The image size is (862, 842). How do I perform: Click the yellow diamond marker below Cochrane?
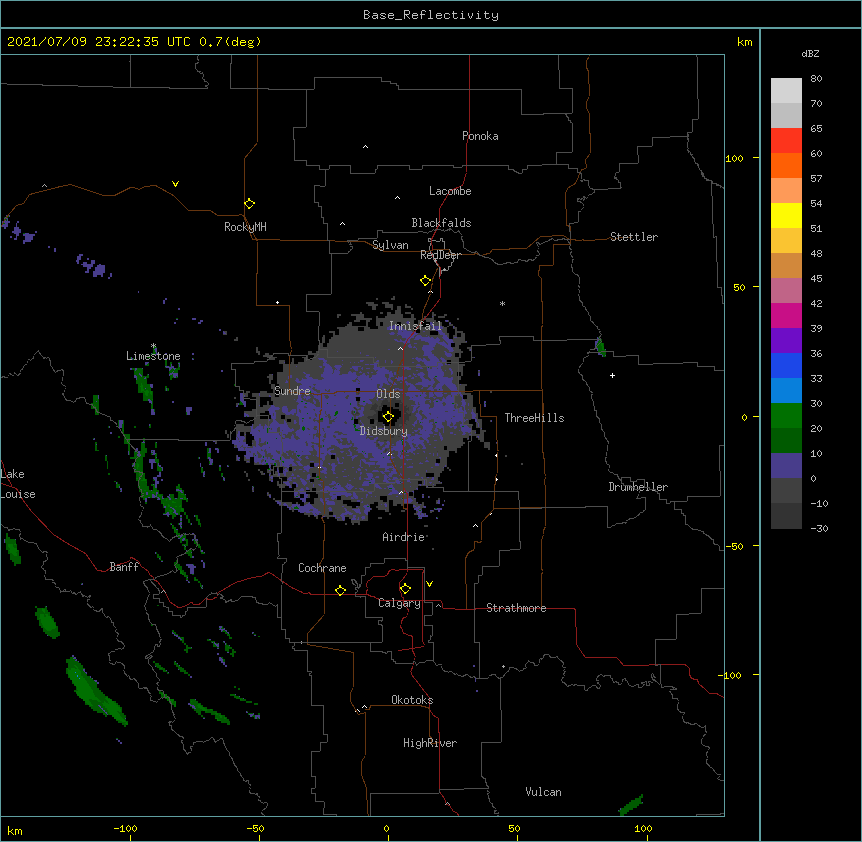[x=340, y=590]
